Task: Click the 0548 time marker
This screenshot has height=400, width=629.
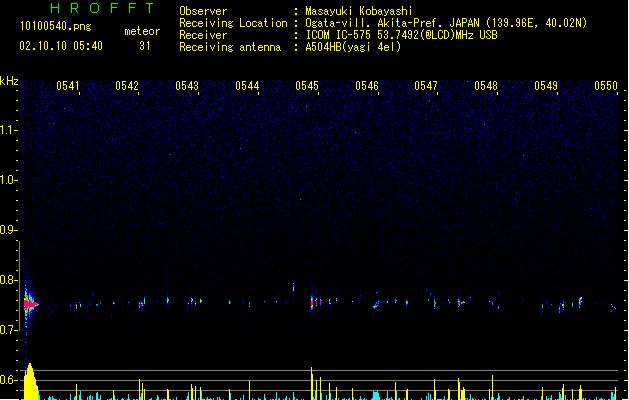Action: (486, 86)
